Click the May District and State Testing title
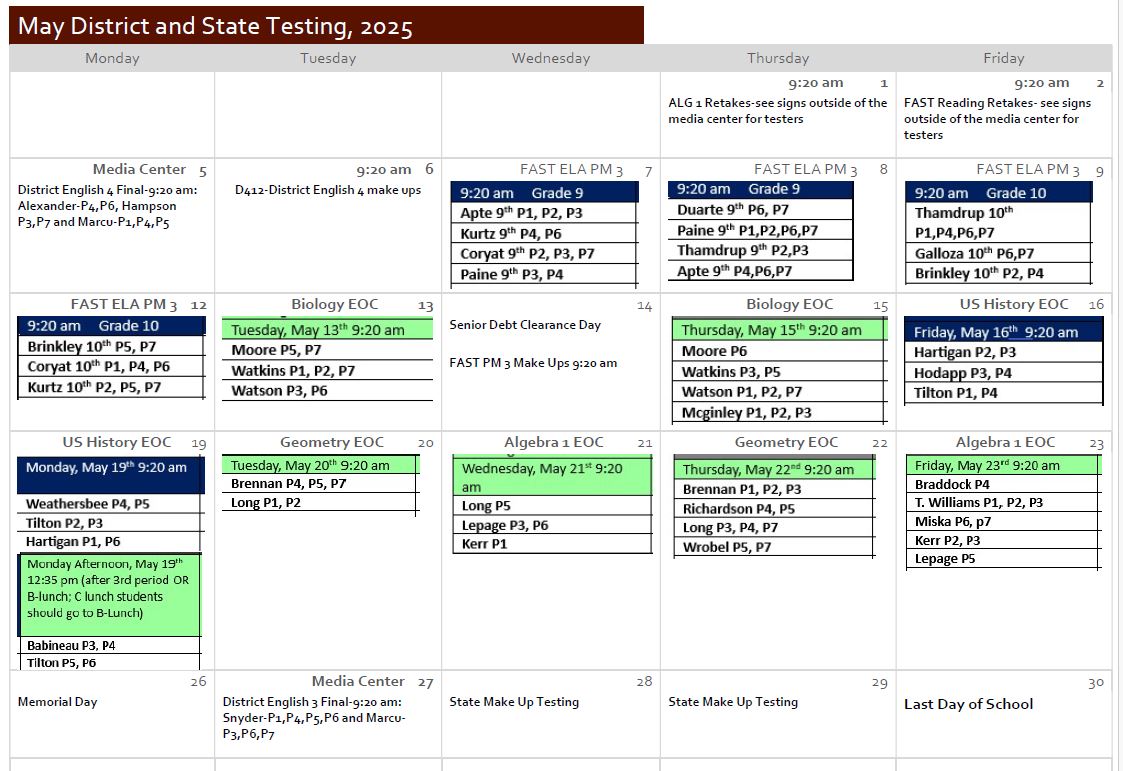This screenshot has height=771, width=1123. [216, 26]
